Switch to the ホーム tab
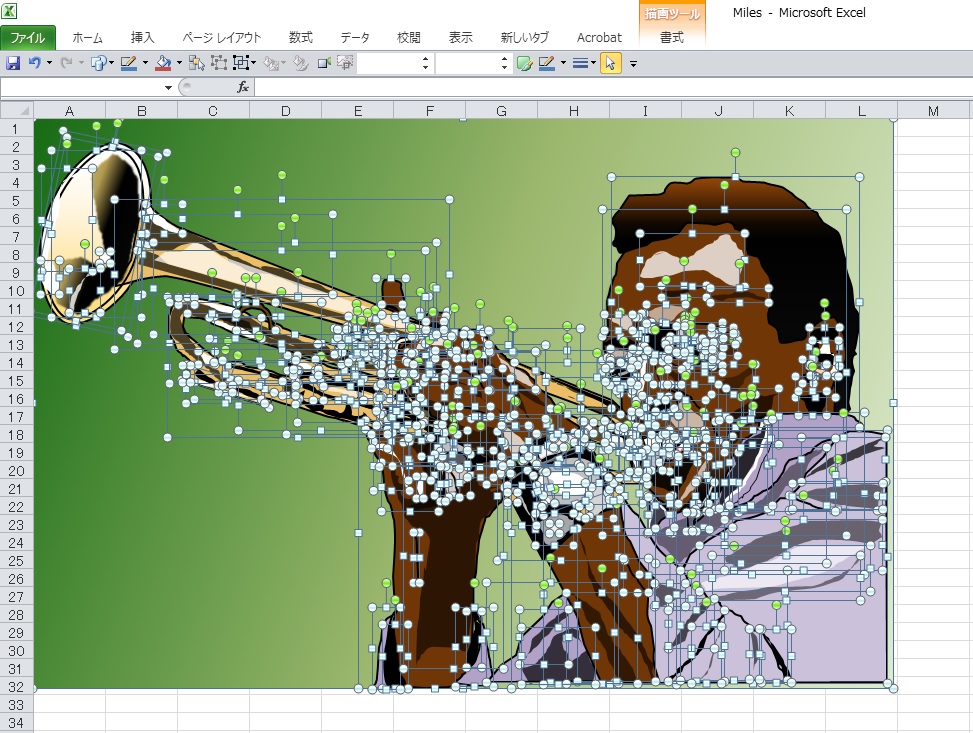973x733 pixels. click(87, 38)
